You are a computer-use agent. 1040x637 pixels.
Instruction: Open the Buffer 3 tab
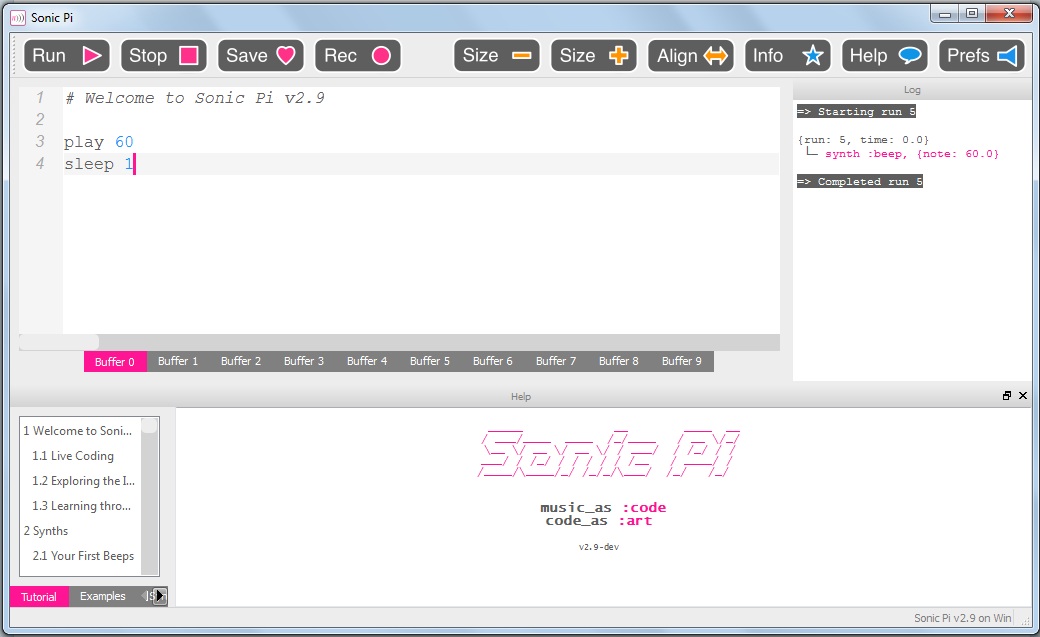tap(304, 361)
